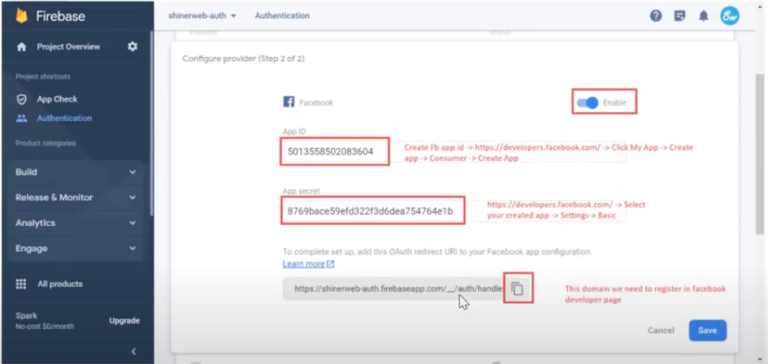
Task: Click the Spark plan label
Action: click(26, 315)
